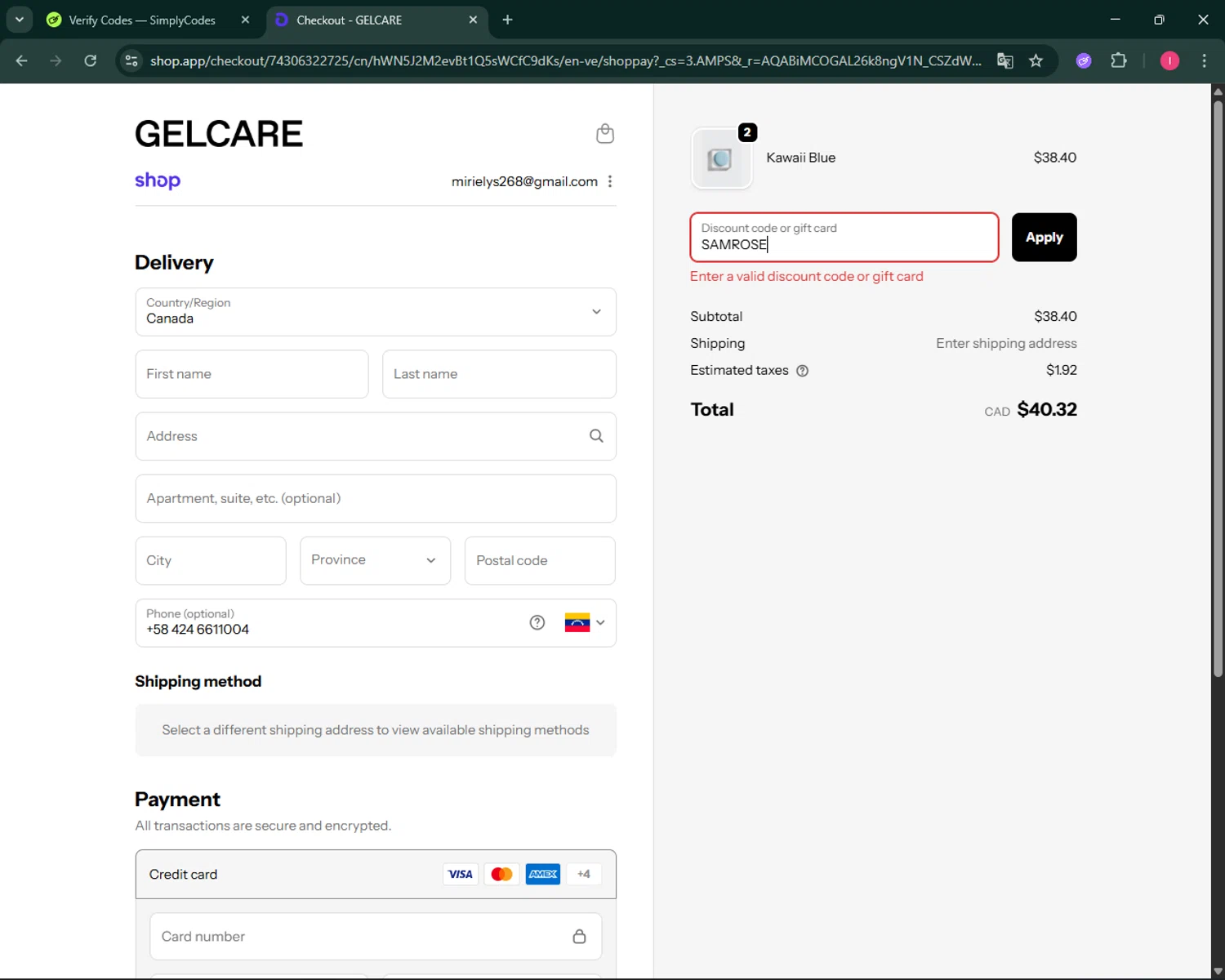Open the tab search dropdown arrow

[x=20, y=20]
